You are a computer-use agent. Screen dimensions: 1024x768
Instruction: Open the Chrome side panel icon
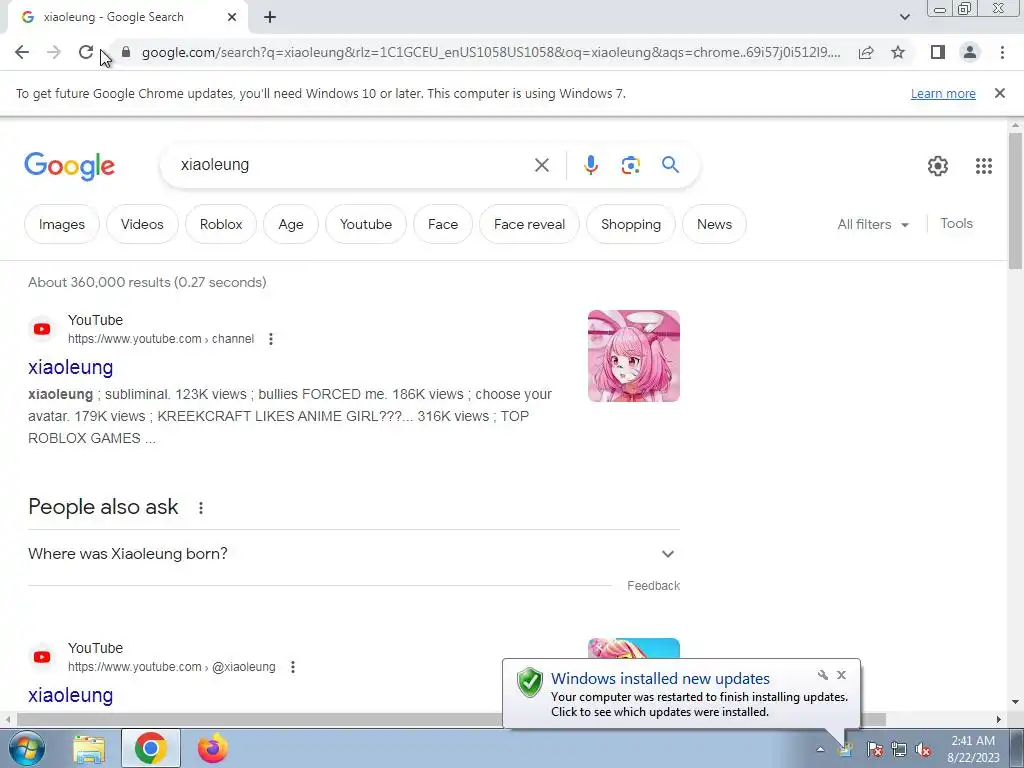tap(938, 52)
